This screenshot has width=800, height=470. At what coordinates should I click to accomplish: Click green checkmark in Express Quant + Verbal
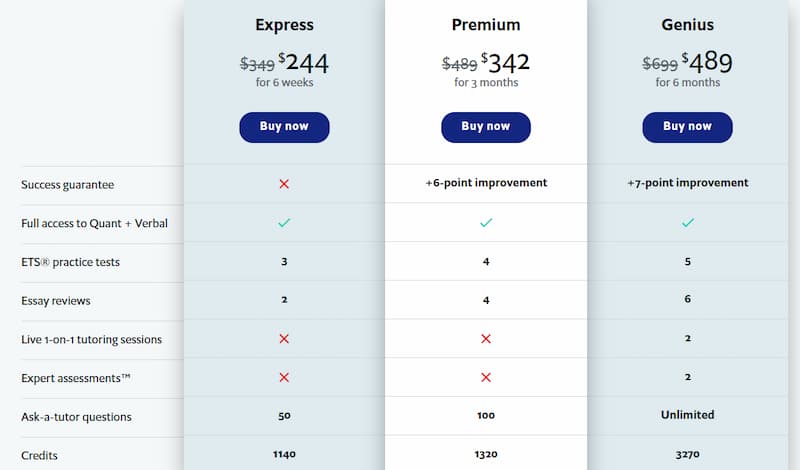point(284,222)
